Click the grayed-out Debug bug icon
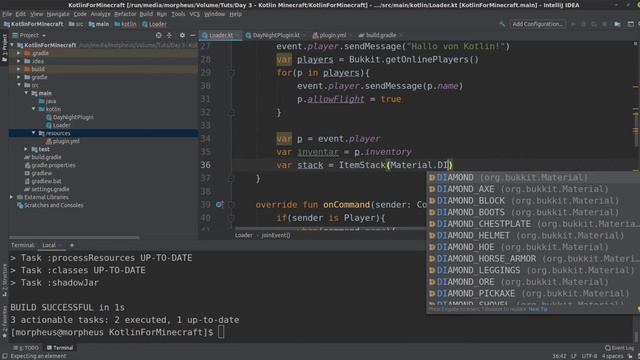 [x=583, y=24]
